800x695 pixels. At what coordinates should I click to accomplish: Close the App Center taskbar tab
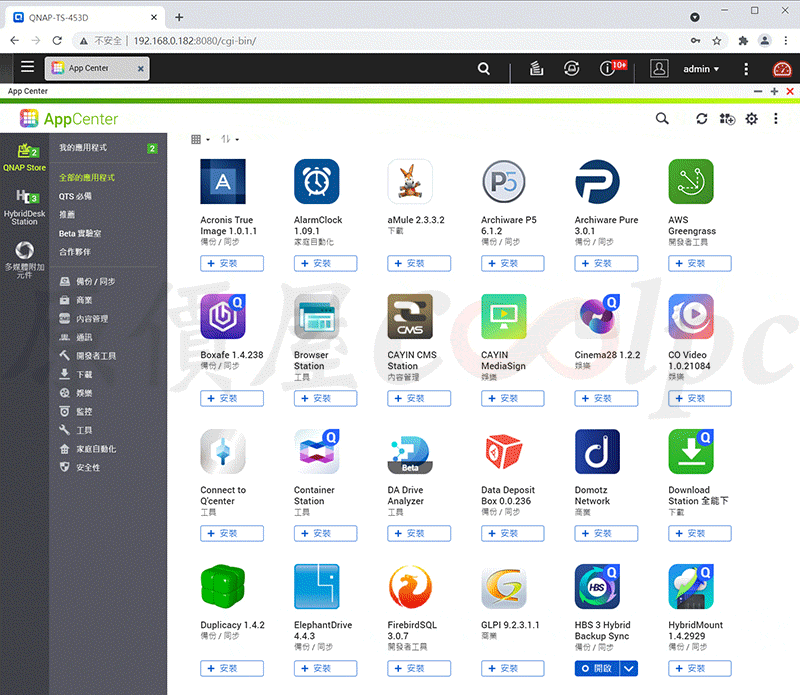click(141, 68)
